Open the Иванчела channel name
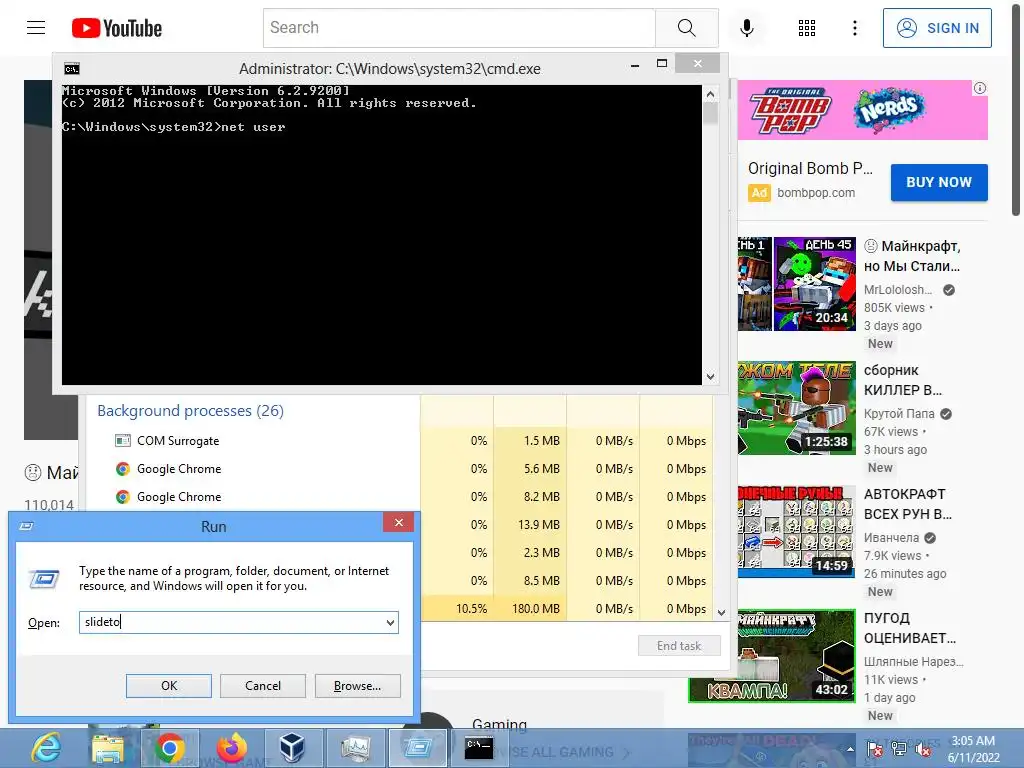This screenshot has height=768, width=1024. coord(891,537)
